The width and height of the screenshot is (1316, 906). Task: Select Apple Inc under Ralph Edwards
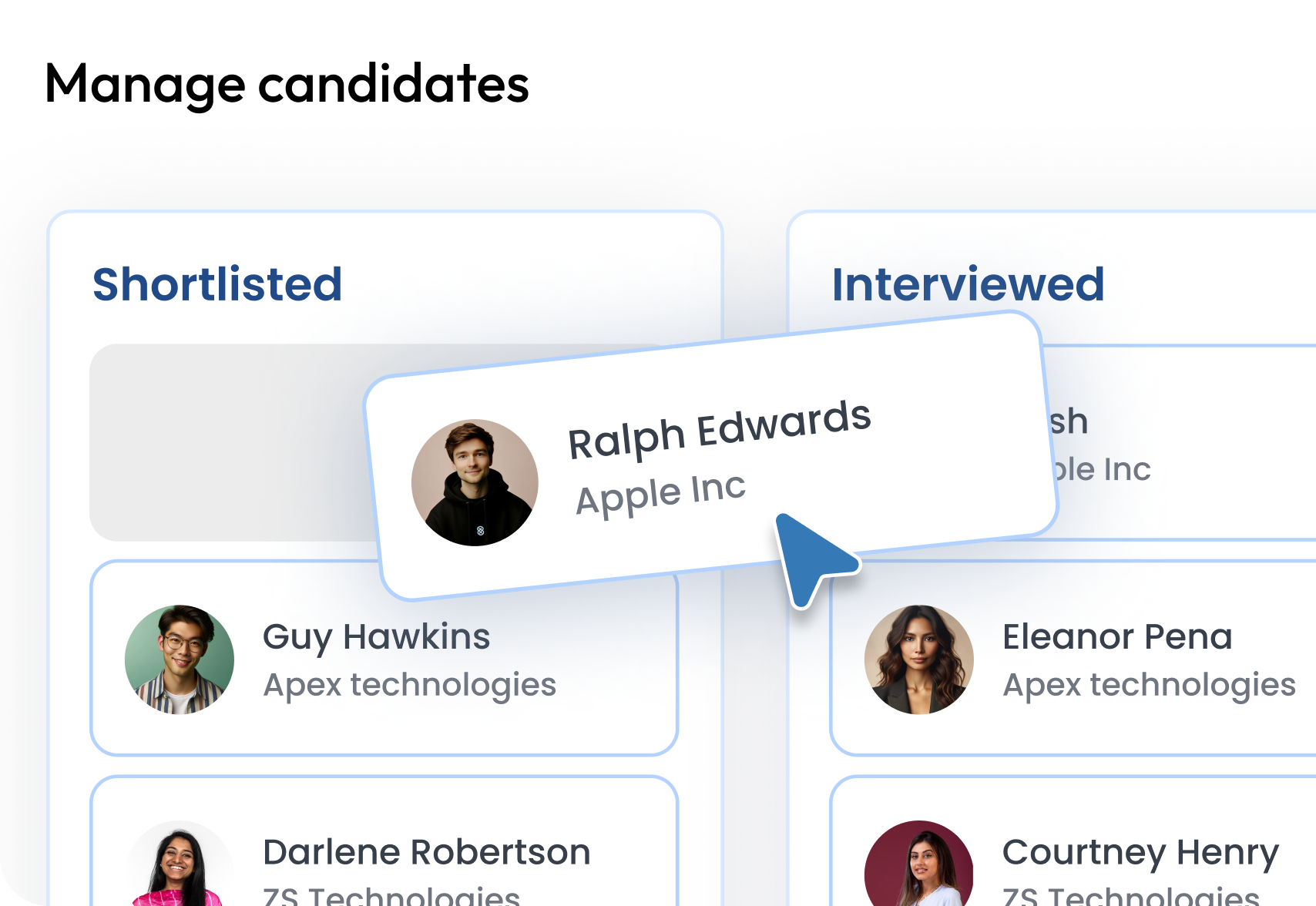click(660, 493)
